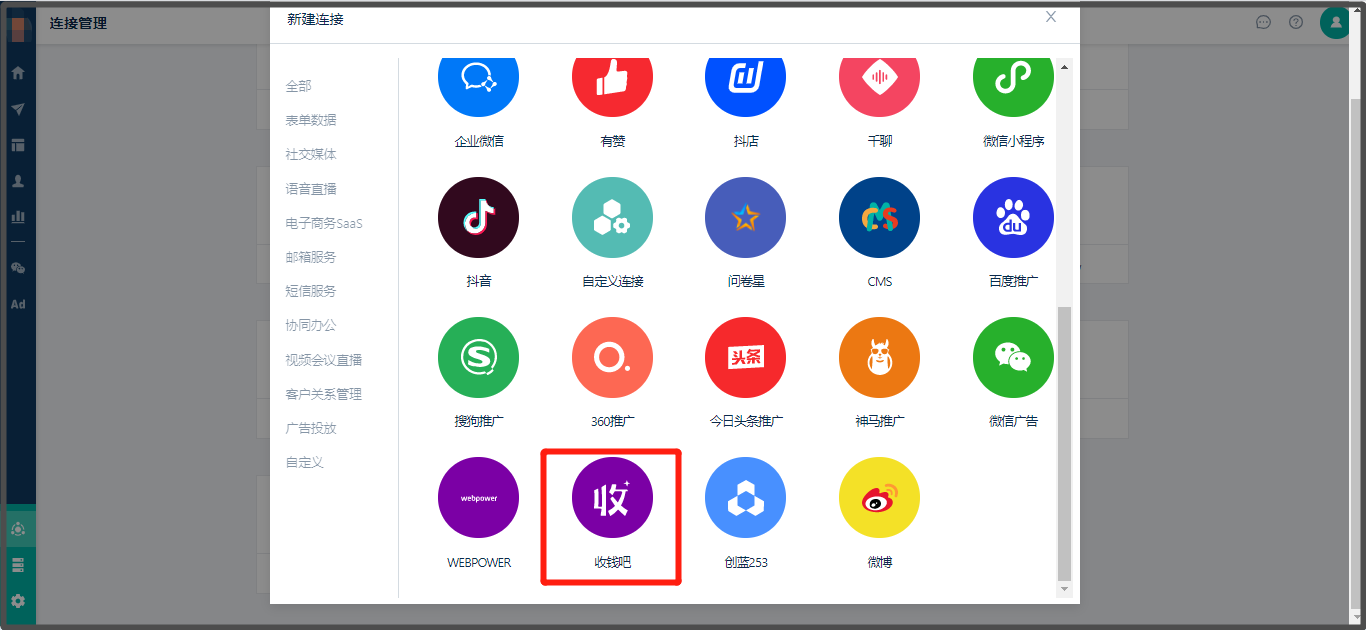The width and height of the screenshot is (1366, 630).
Task: Open the Ad item in left sidebar
Action: (x=17, y=304)
